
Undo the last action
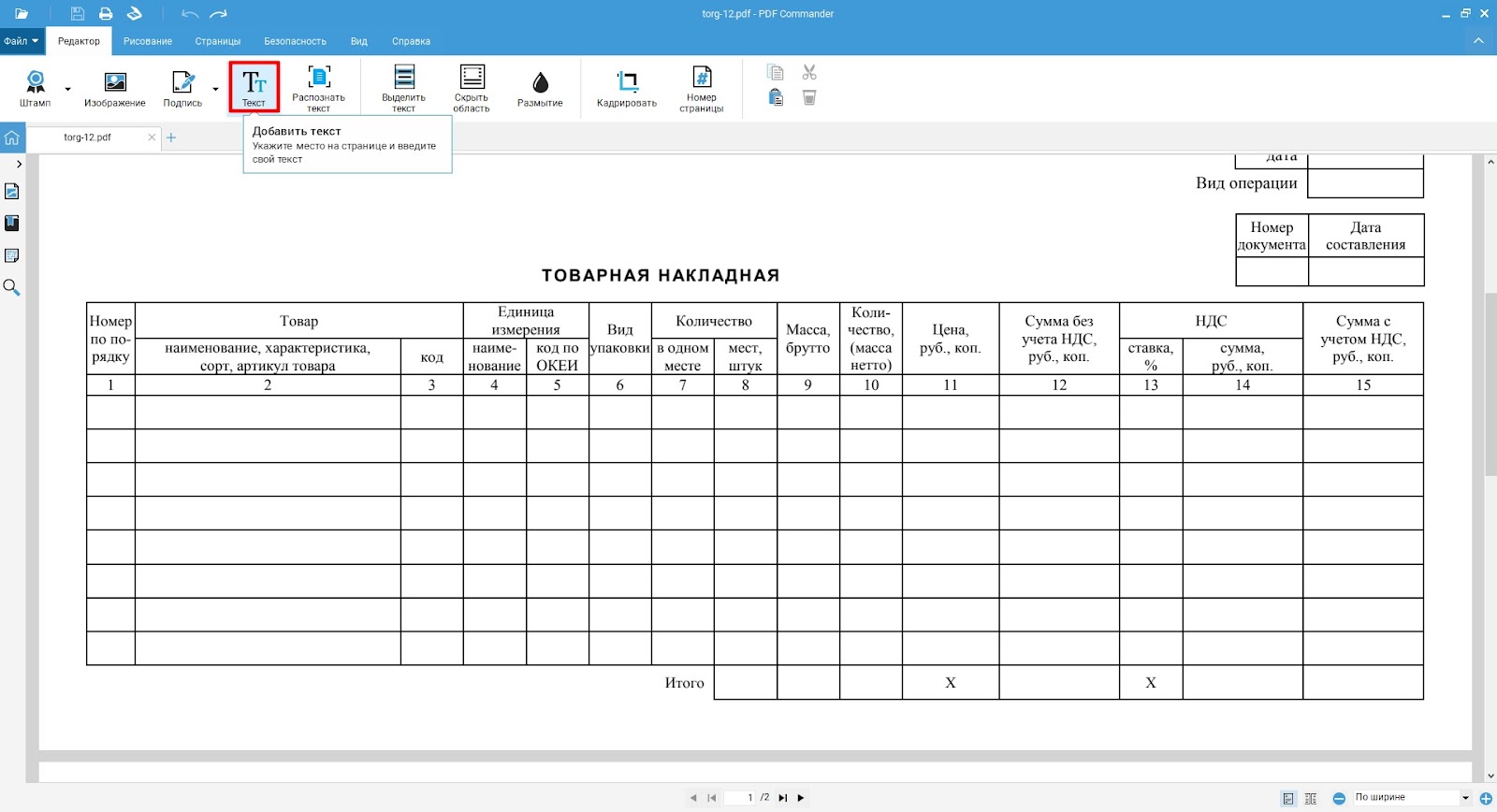coord(190,14)
